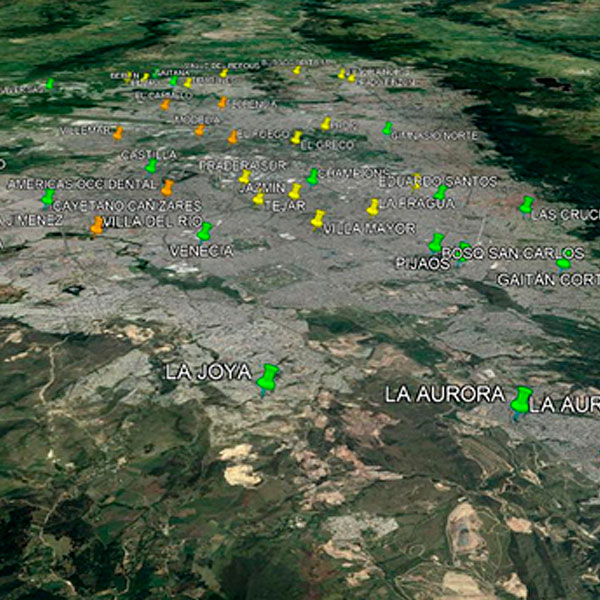Select the Villa Mayor yellow pushpin

click(x=318, y=218)
